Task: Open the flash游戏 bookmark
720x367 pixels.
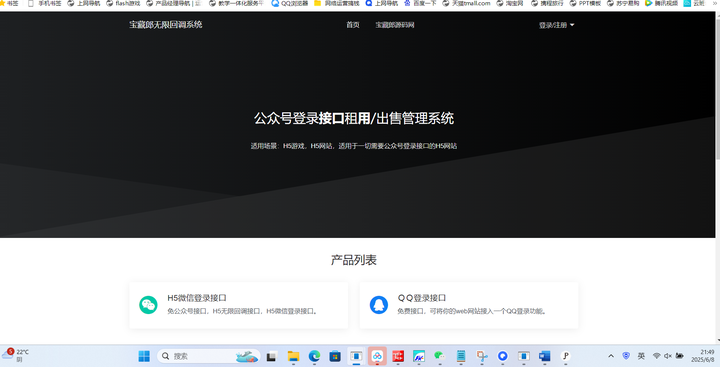Action: click(123, 3)
